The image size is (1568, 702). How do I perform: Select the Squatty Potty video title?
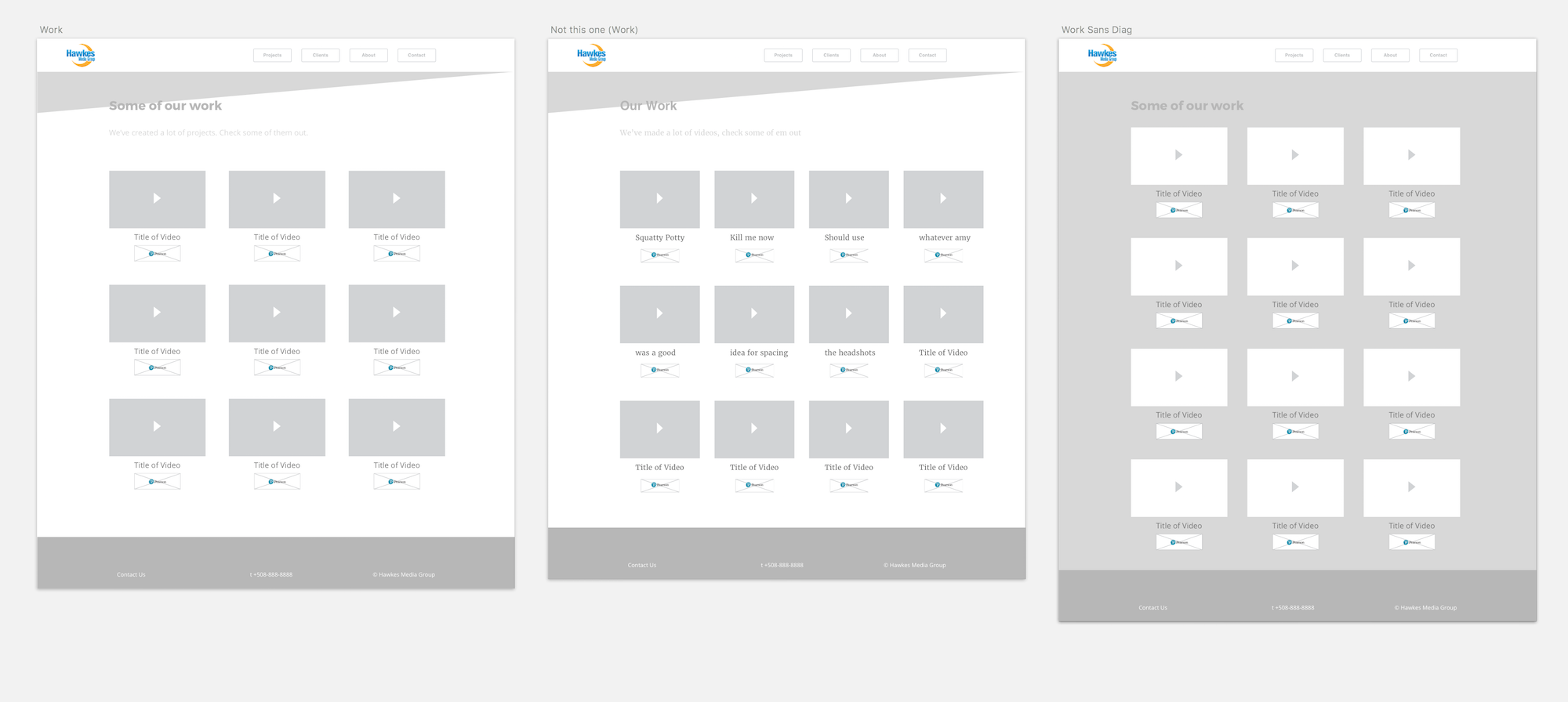pyautogui.click(x=660, y=237)
